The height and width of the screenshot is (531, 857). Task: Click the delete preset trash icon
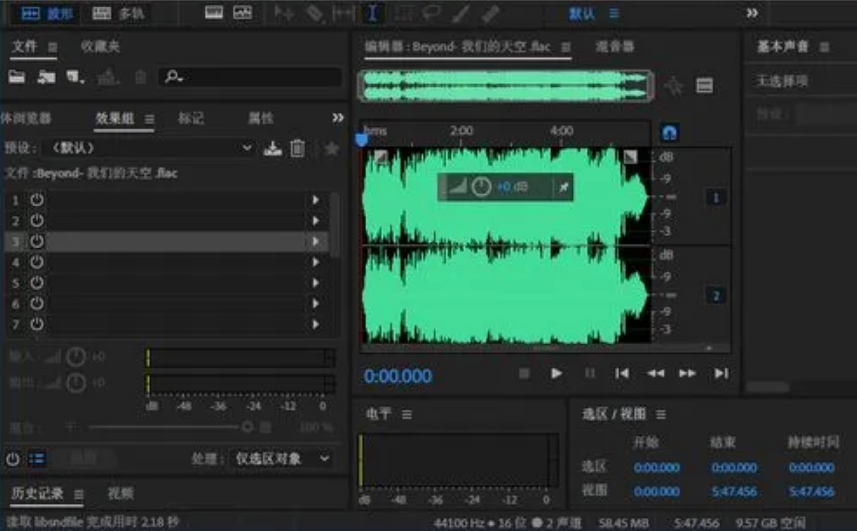point(297,149)
